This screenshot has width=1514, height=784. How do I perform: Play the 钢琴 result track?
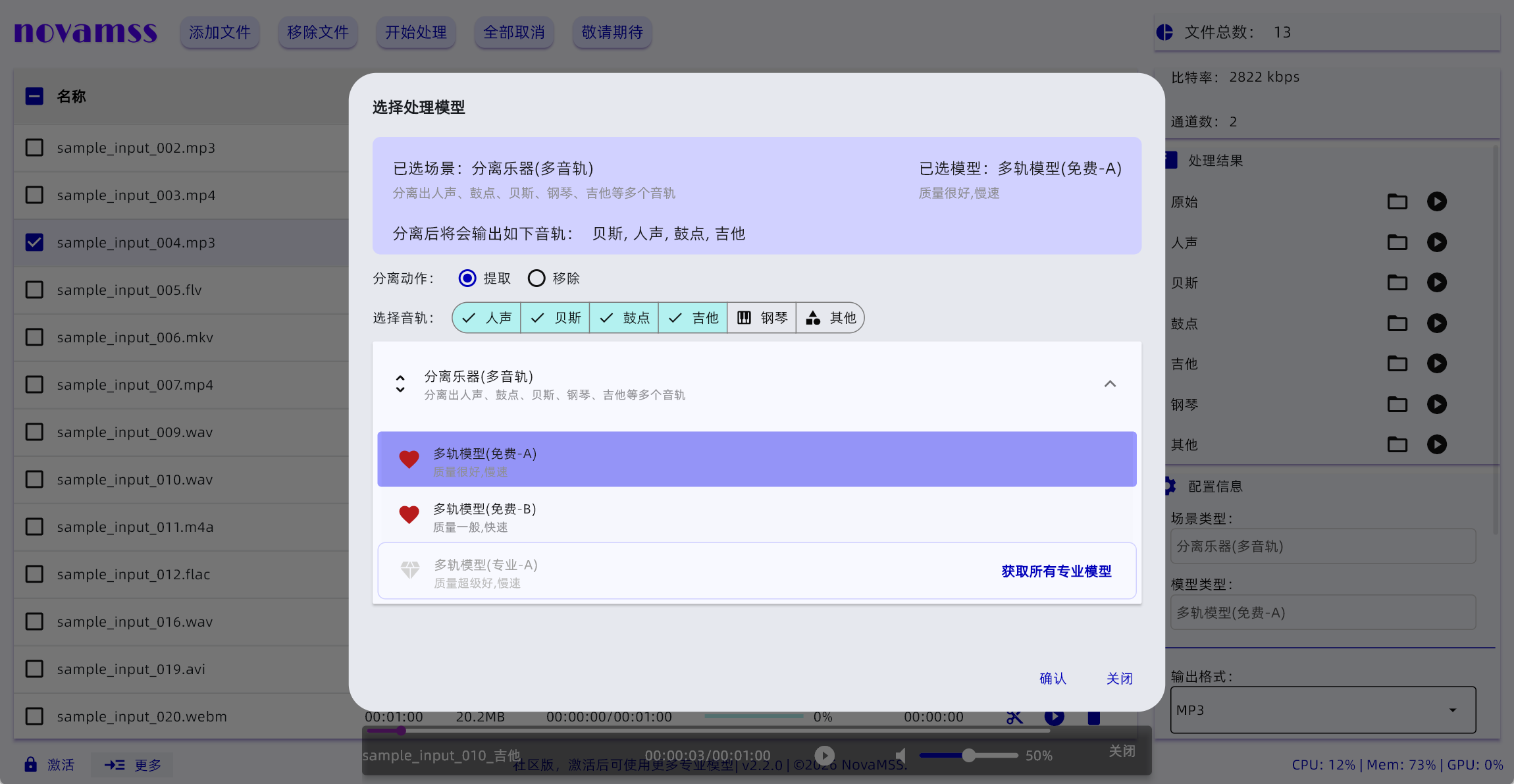1436,404
